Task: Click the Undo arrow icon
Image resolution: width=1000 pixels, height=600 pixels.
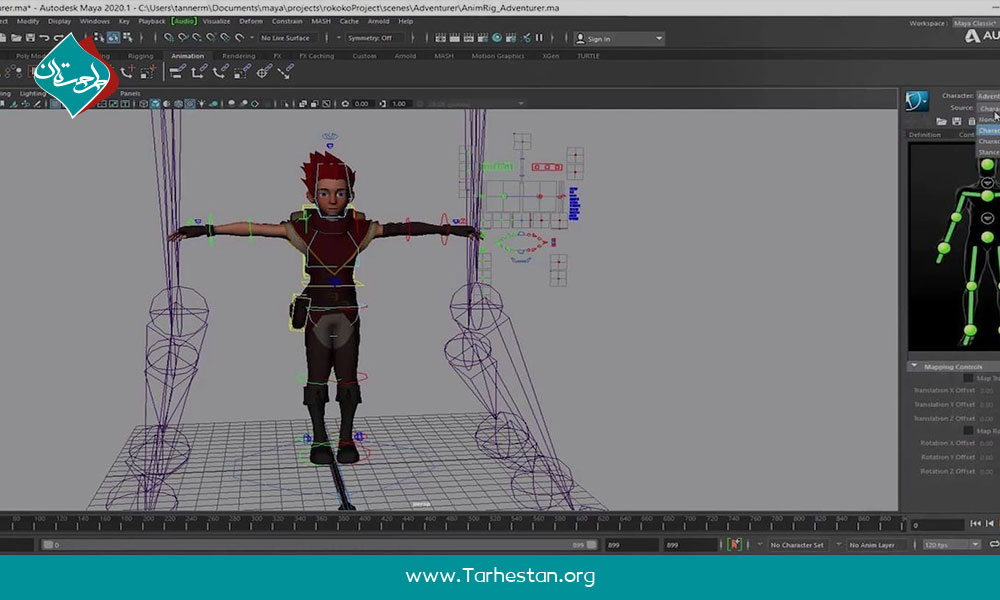Action: [44, 38]
